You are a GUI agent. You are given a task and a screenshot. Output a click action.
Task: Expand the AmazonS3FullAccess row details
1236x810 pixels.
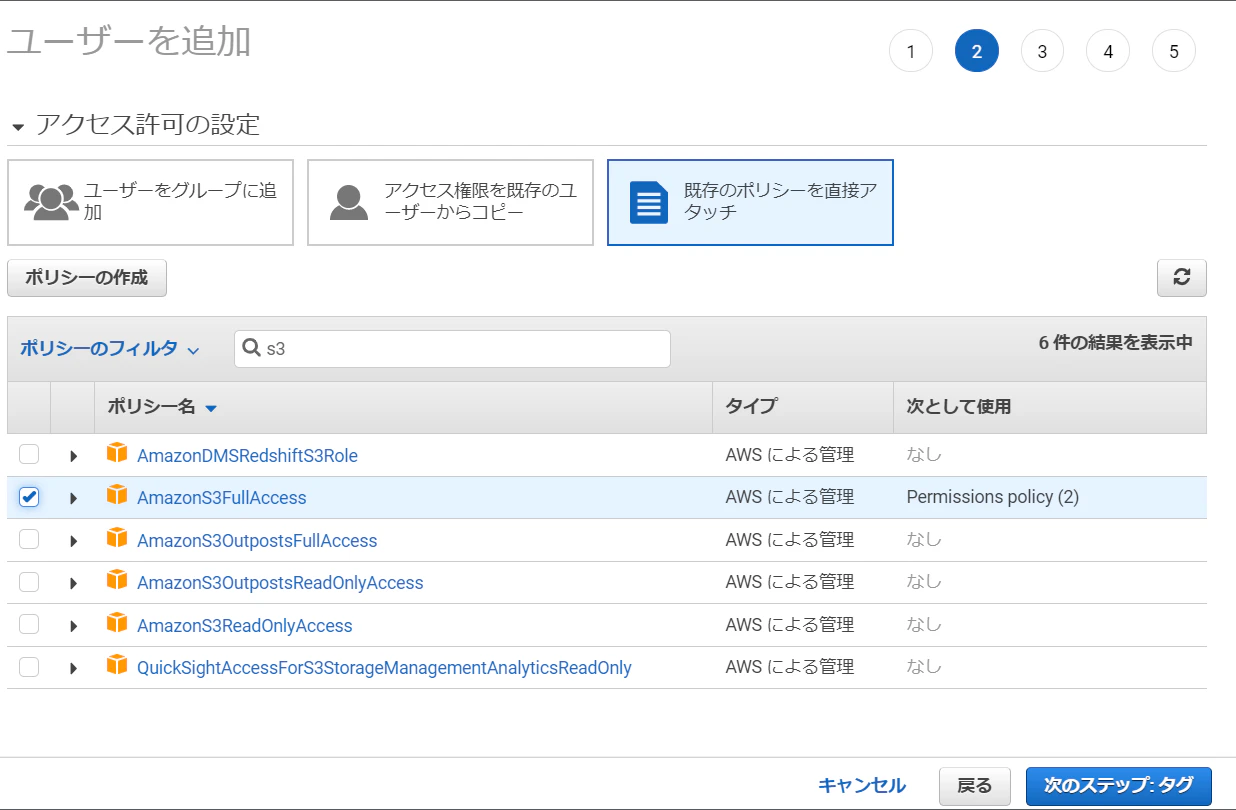pos(73,498)
